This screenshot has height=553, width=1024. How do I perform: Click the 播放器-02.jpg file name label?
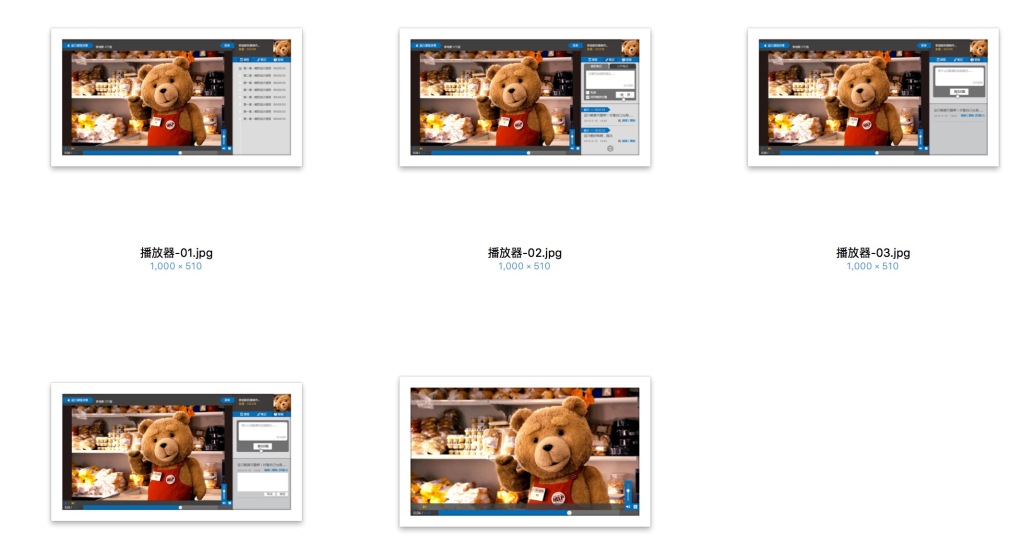(524, 253)
